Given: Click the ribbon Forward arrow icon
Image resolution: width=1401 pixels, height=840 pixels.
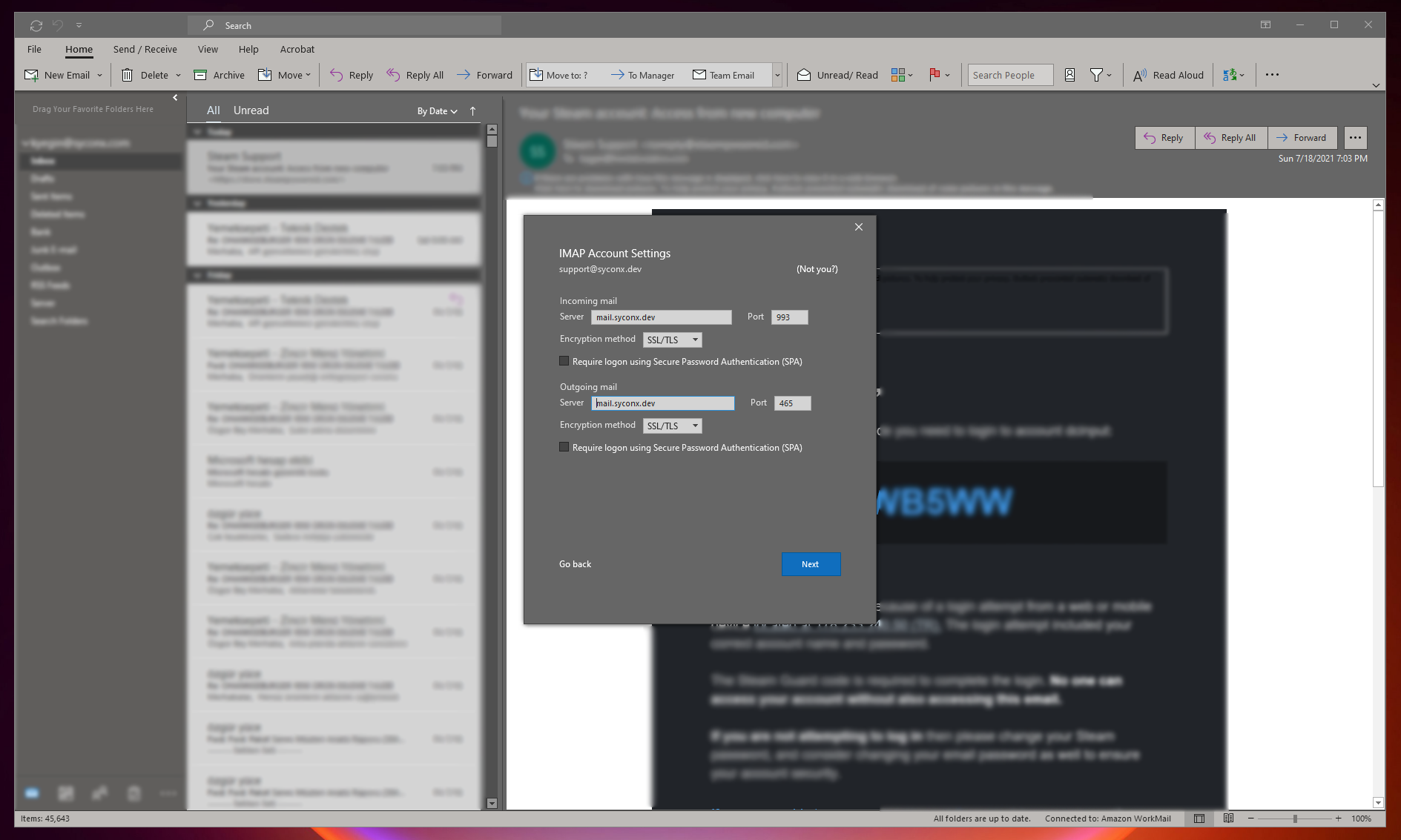Looking at the screenshot, I should tap(464, 75).
